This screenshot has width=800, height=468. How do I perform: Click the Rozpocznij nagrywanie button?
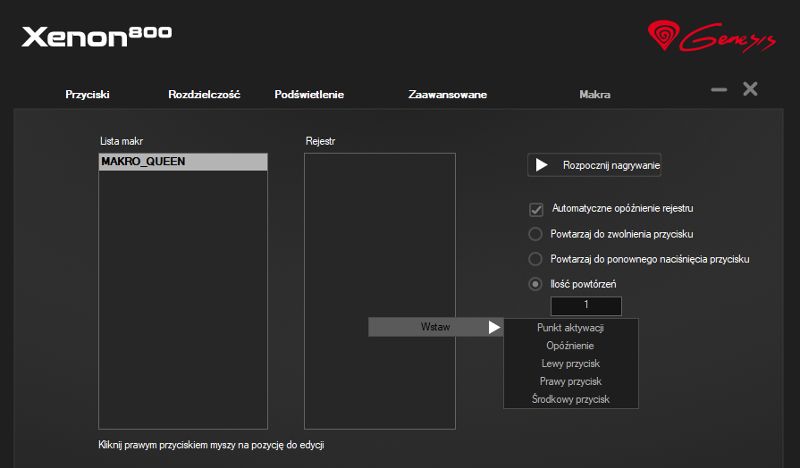(x=594, y=165)
